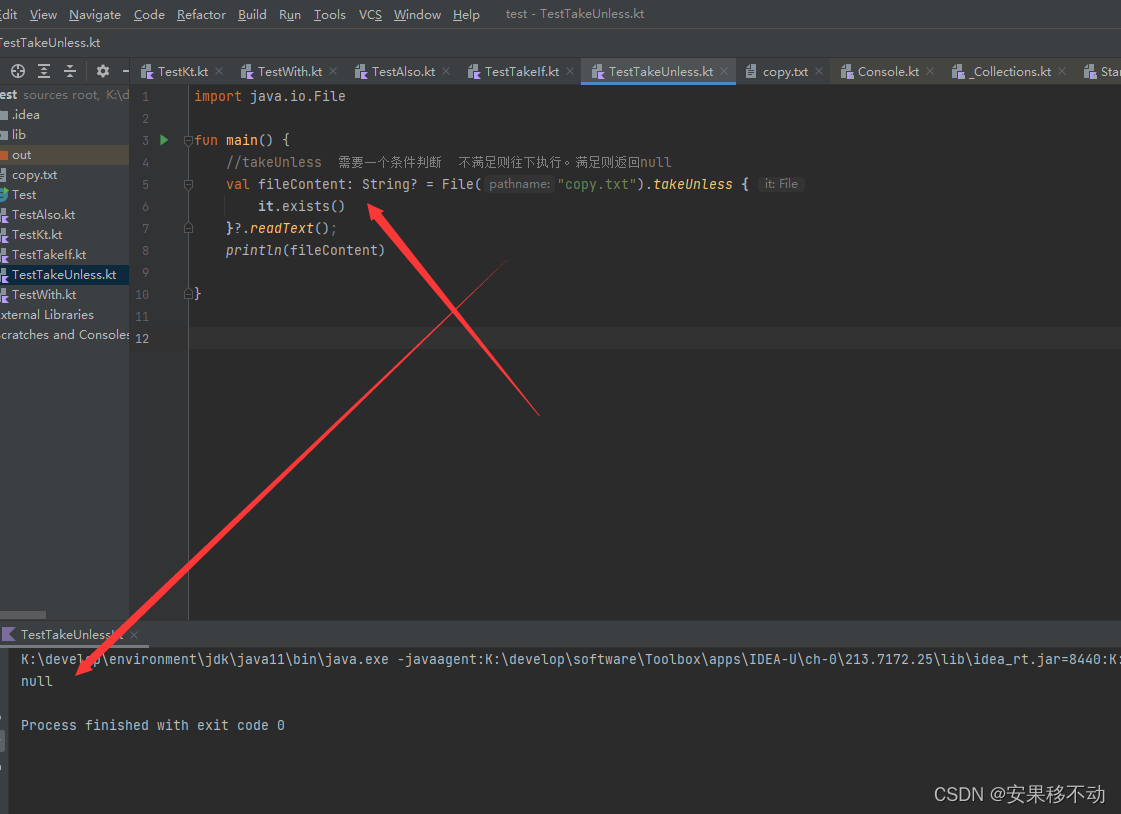The image size is (1121, 814).
Task: Click the horizontal scrollbar below the project tree
Action: coord(23,613)
